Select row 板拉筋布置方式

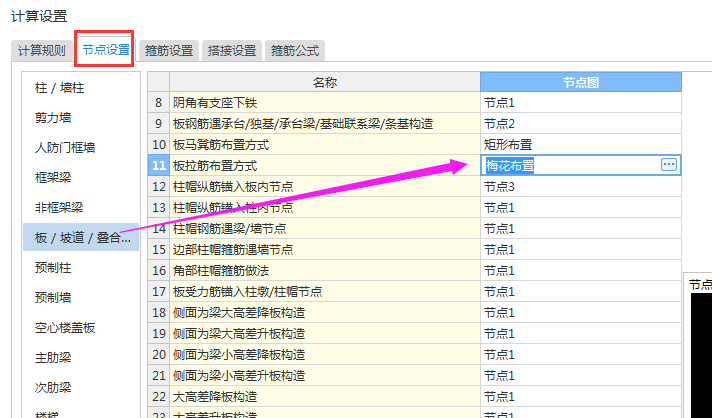click(x=325, y=166)
